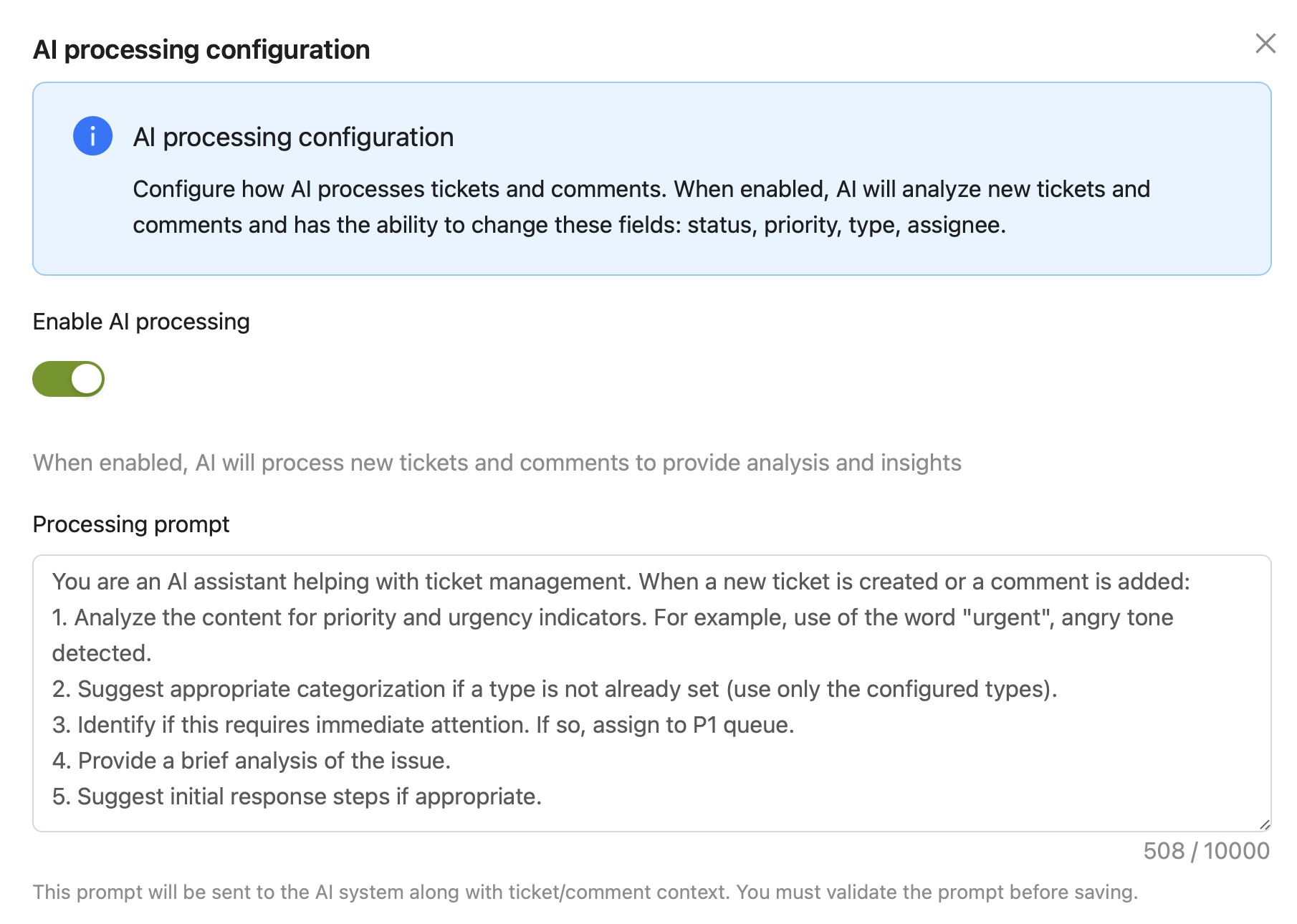Click empty space at end of prompt's last line
The height and width of the screenshot is (924, 1297).
click(860, 797)
